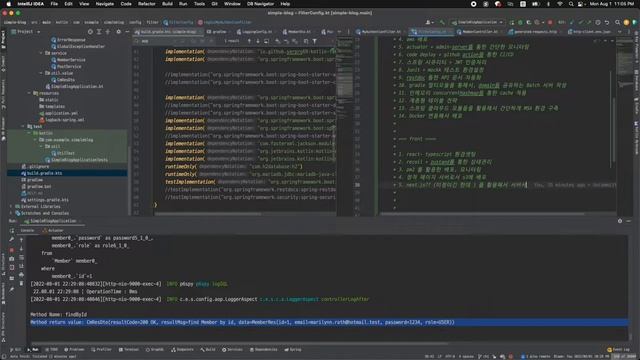640x360 pixels.
Task: Switch to MemberController.kt tab in right editor
Action: [x=480, y=31]
